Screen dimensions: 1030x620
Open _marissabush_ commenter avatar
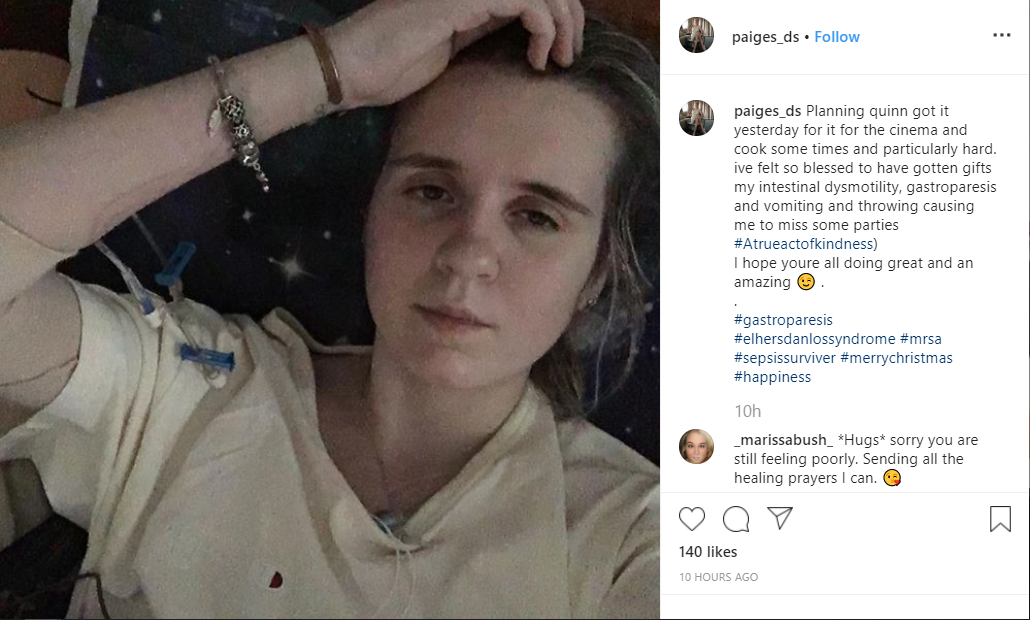tap(696, 447)
